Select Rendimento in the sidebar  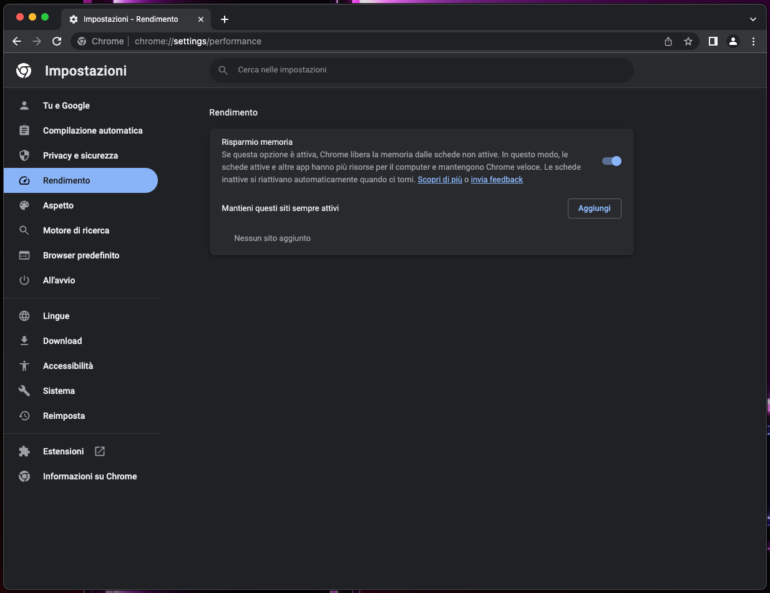point(81,181)
